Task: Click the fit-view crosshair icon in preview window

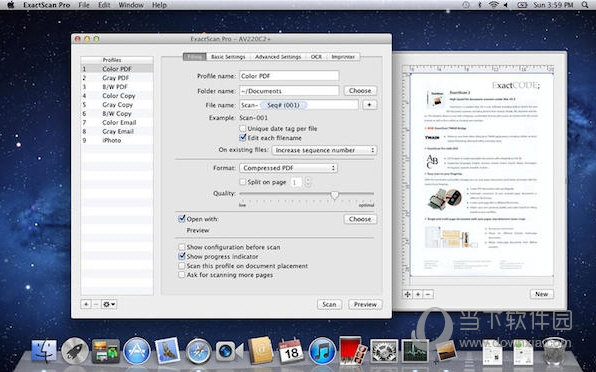Action: (x=407, y=294)
